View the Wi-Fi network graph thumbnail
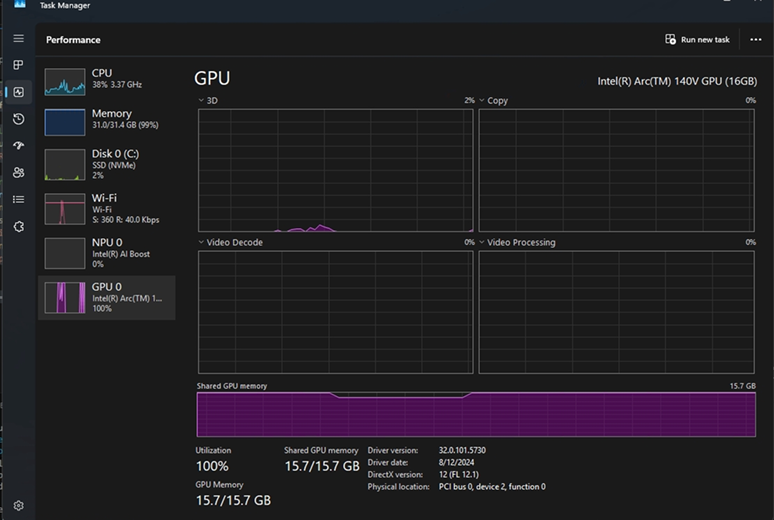This screenshot has height=520, width=774. (65, 209)
